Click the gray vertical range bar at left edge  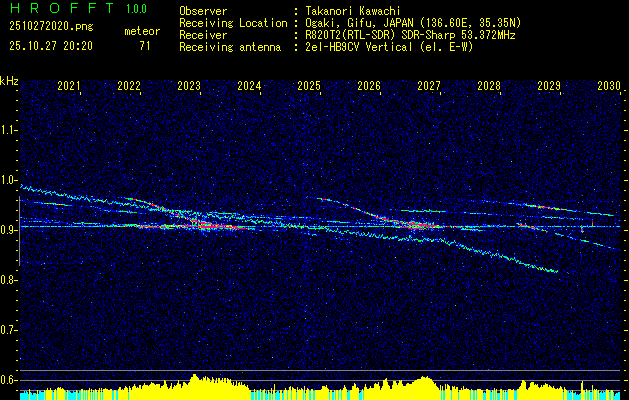click(x=19, y=231)
